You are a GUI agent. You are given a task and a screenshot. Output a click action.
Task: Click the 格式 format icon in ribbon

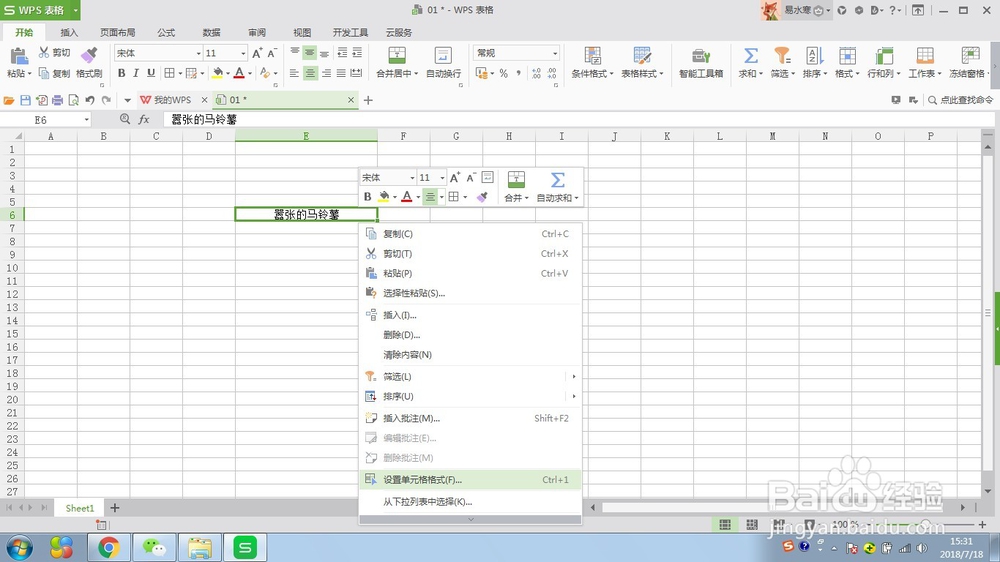click(x=847, y=55)
